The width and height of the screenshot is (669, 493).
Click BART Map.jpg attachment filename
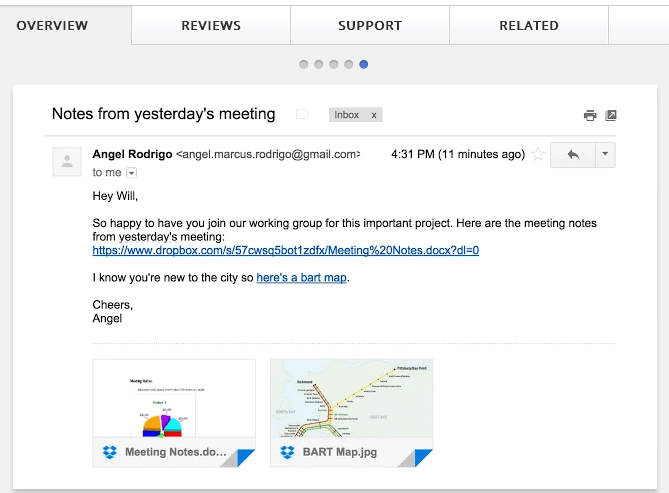(340, 452)
